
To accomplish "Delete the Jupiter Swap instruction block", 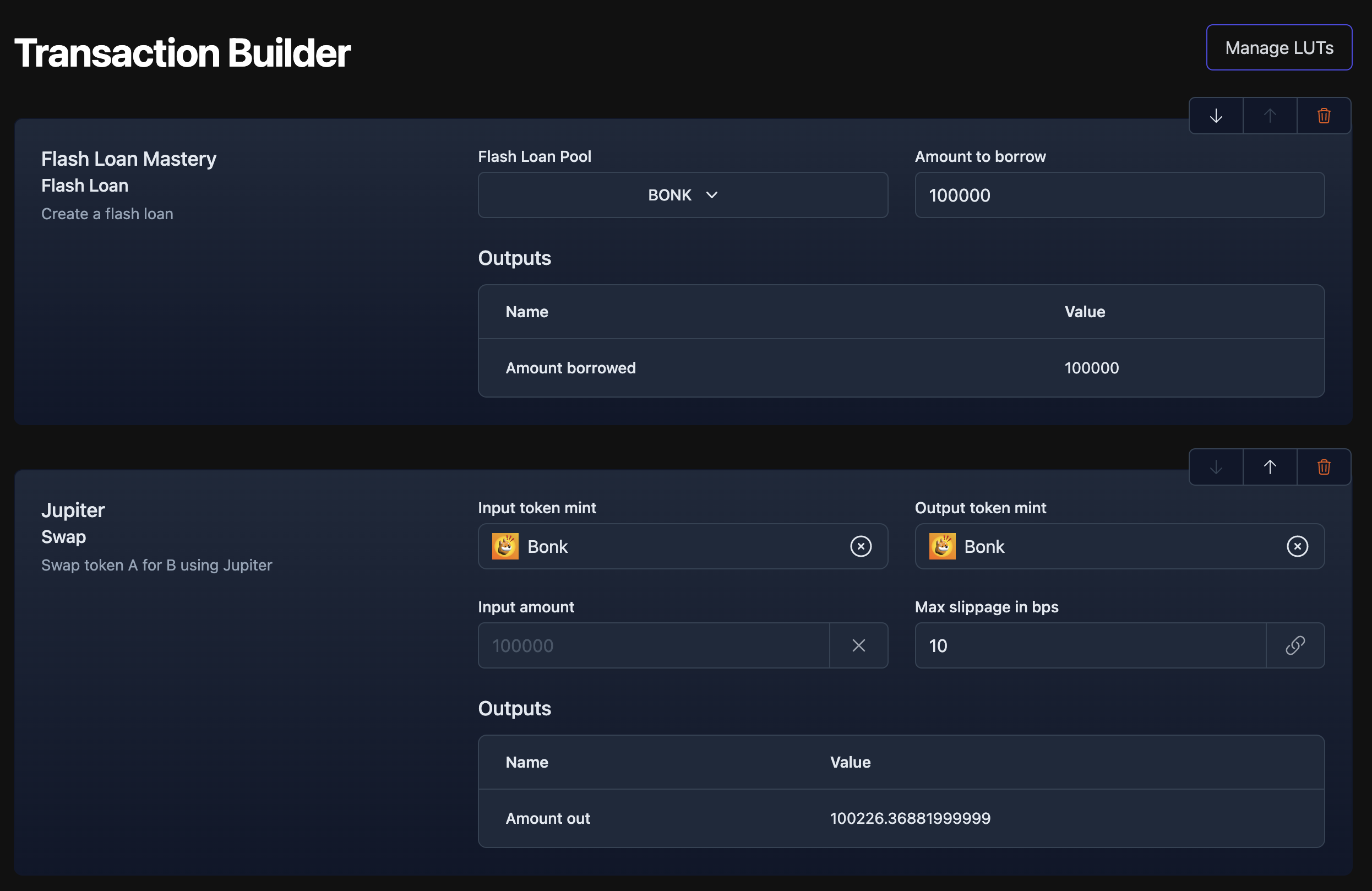I will [x=1324, y=467].
